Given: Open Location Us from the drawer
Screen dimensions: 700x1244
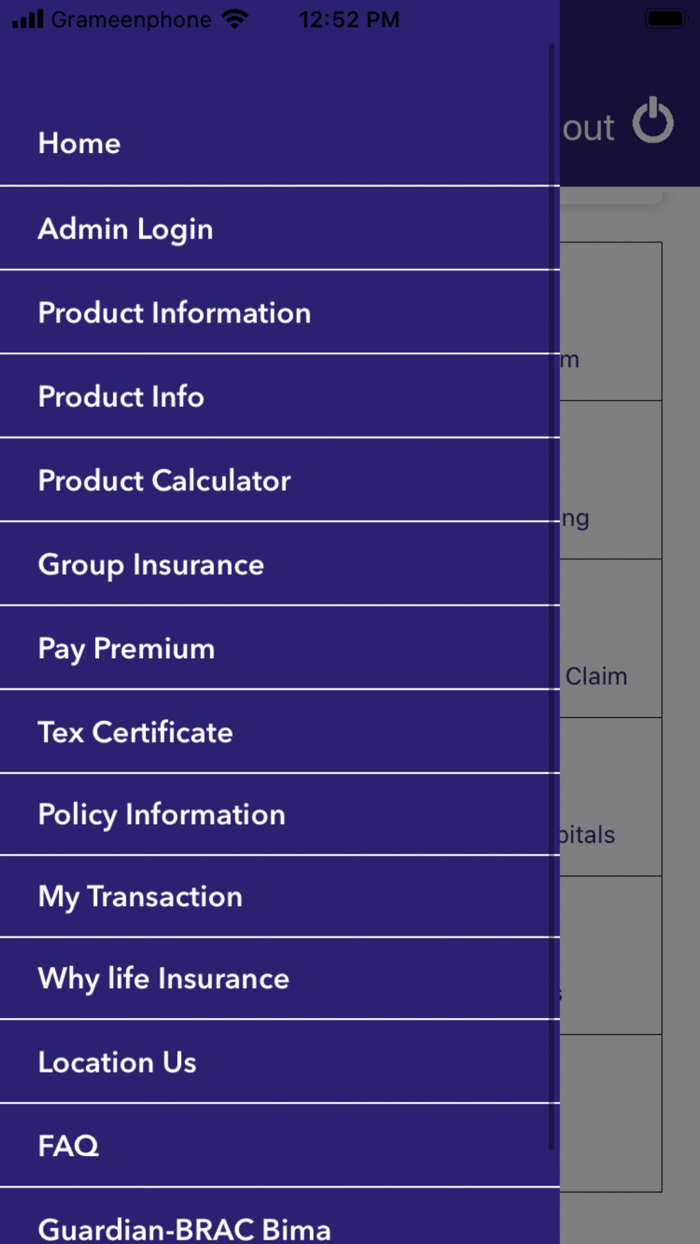Looking at the screenshot, I should click(117, 1062).
